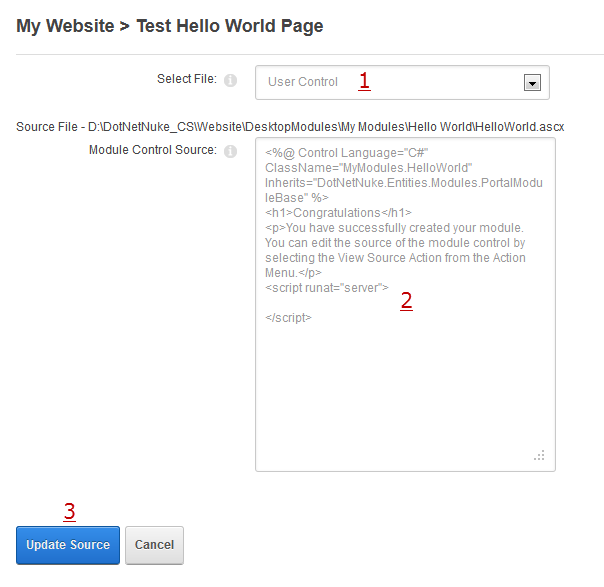Click the h1 Congratulations line

[x=338, y=213]
